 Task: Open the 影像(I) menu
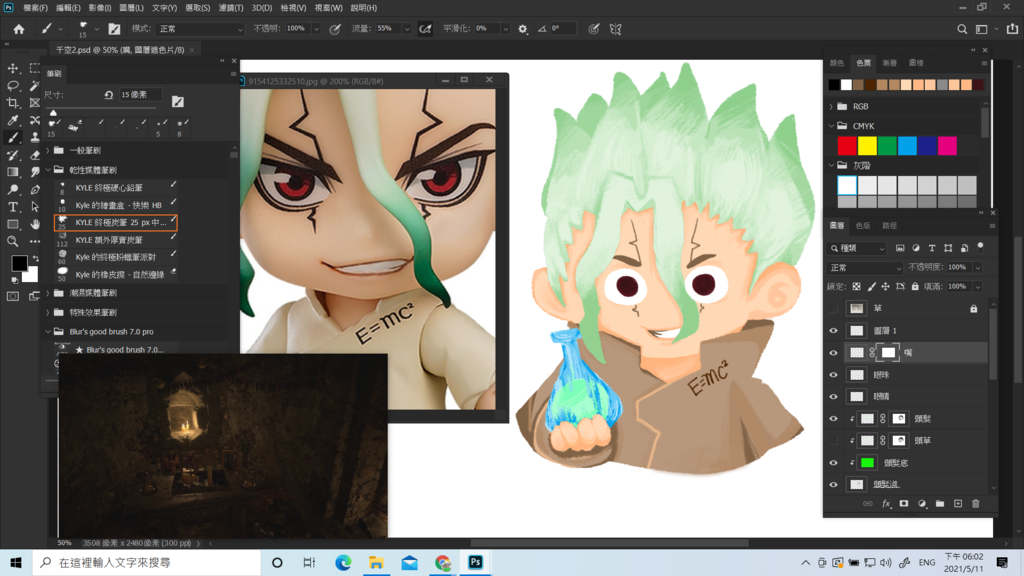point(99,8)
